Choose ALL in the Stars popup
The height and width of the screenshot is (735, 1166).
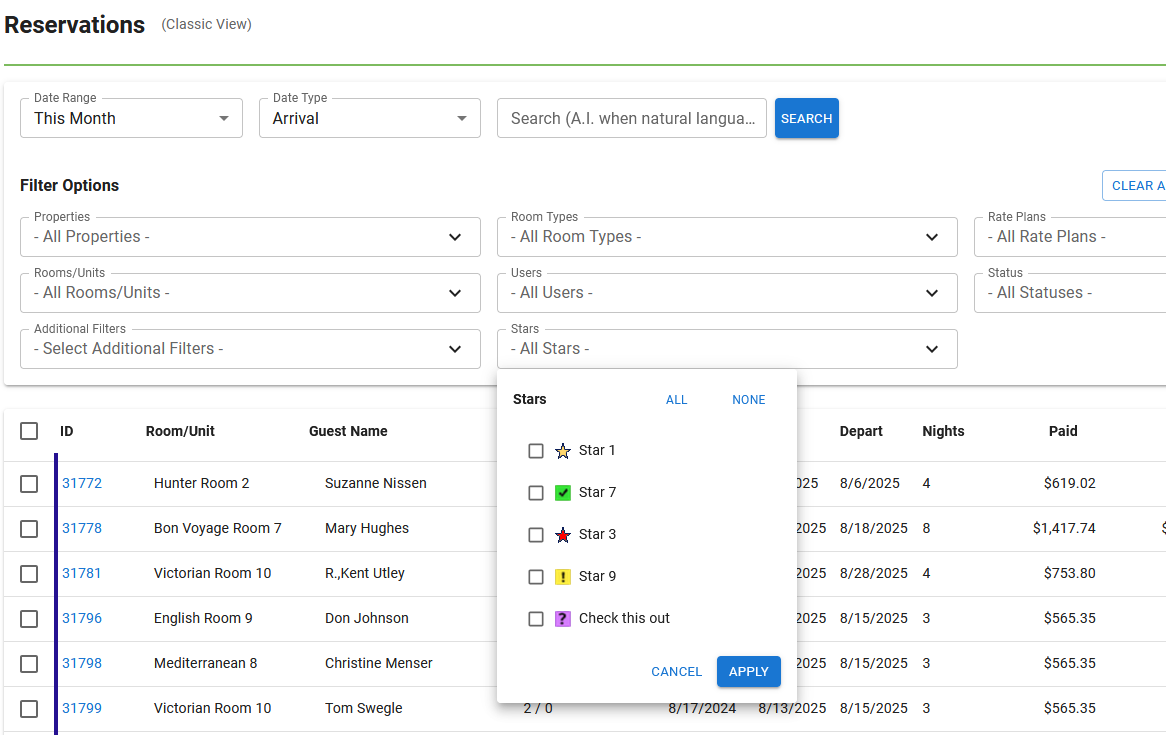(x=677, y=400)
